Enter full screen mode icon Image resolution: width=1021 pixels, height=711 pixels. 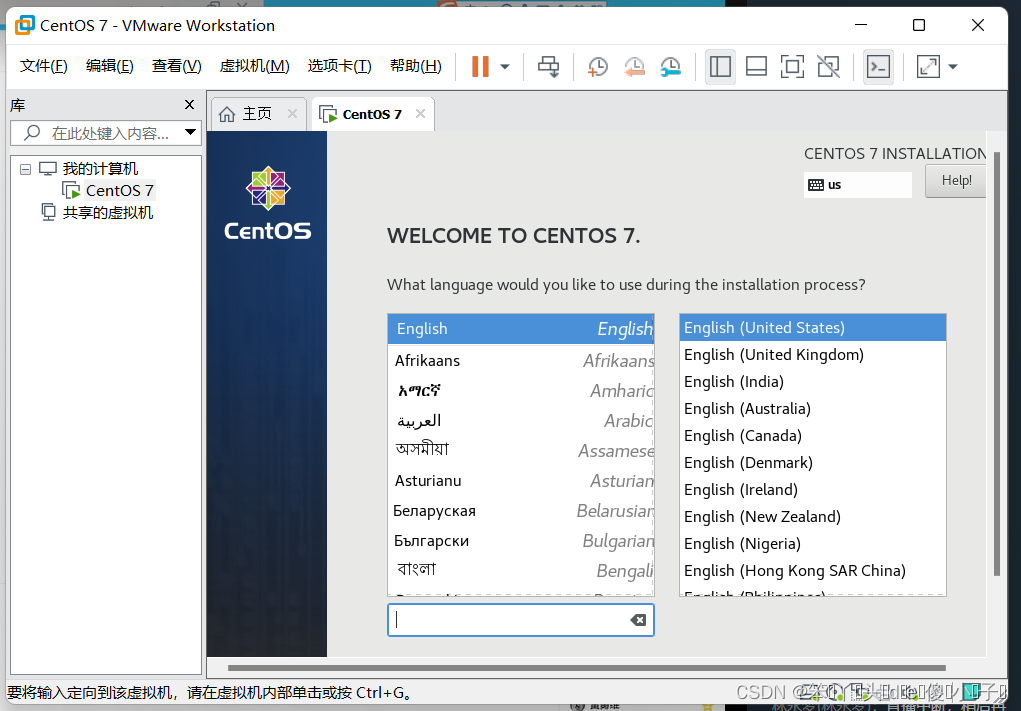coord(792,66)
